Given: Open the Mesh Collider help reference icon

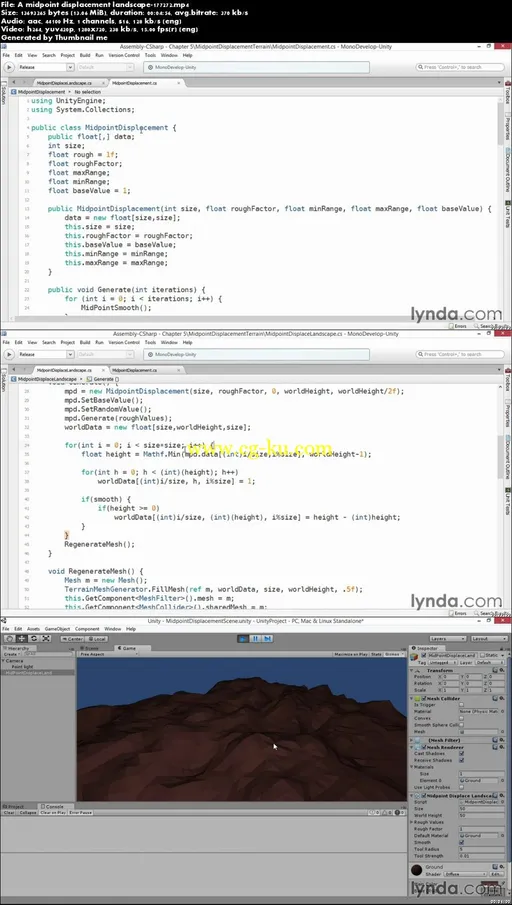Looking at the screenshot, I should 495,698.
